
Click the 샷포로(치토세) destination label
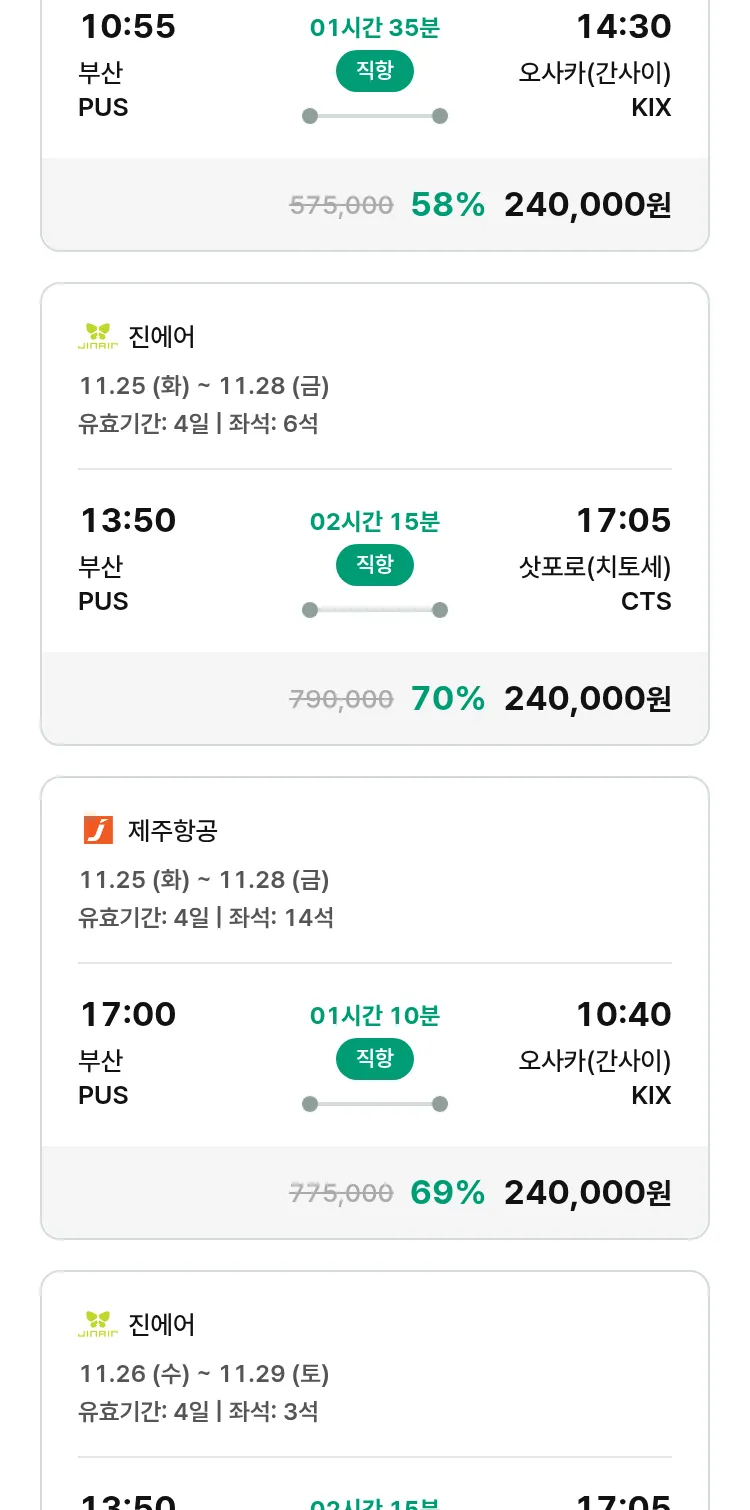pyautogui.click(x=595, y=567)
